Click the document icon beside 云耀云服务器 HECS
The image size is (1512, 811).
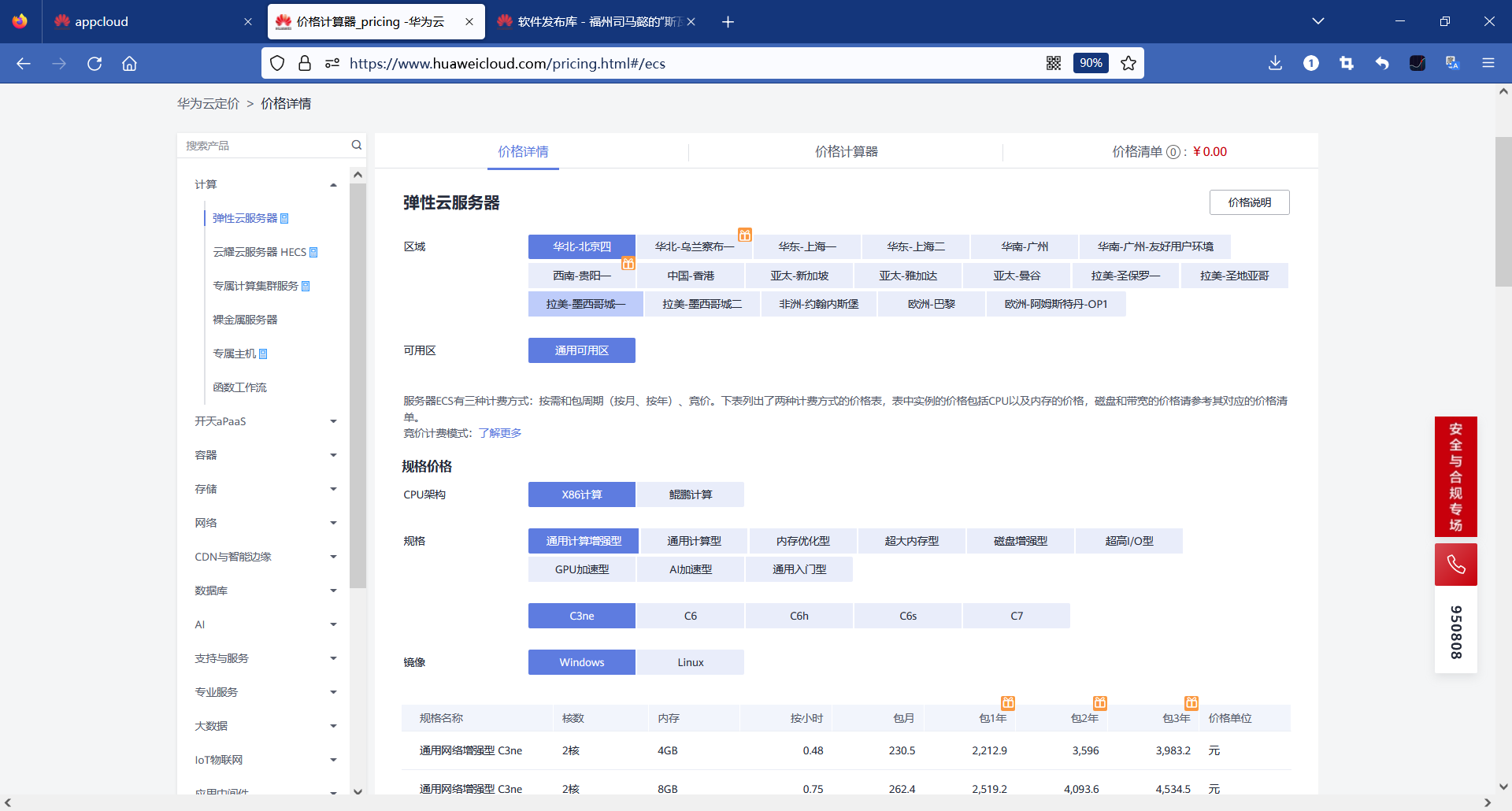point(313,252)
